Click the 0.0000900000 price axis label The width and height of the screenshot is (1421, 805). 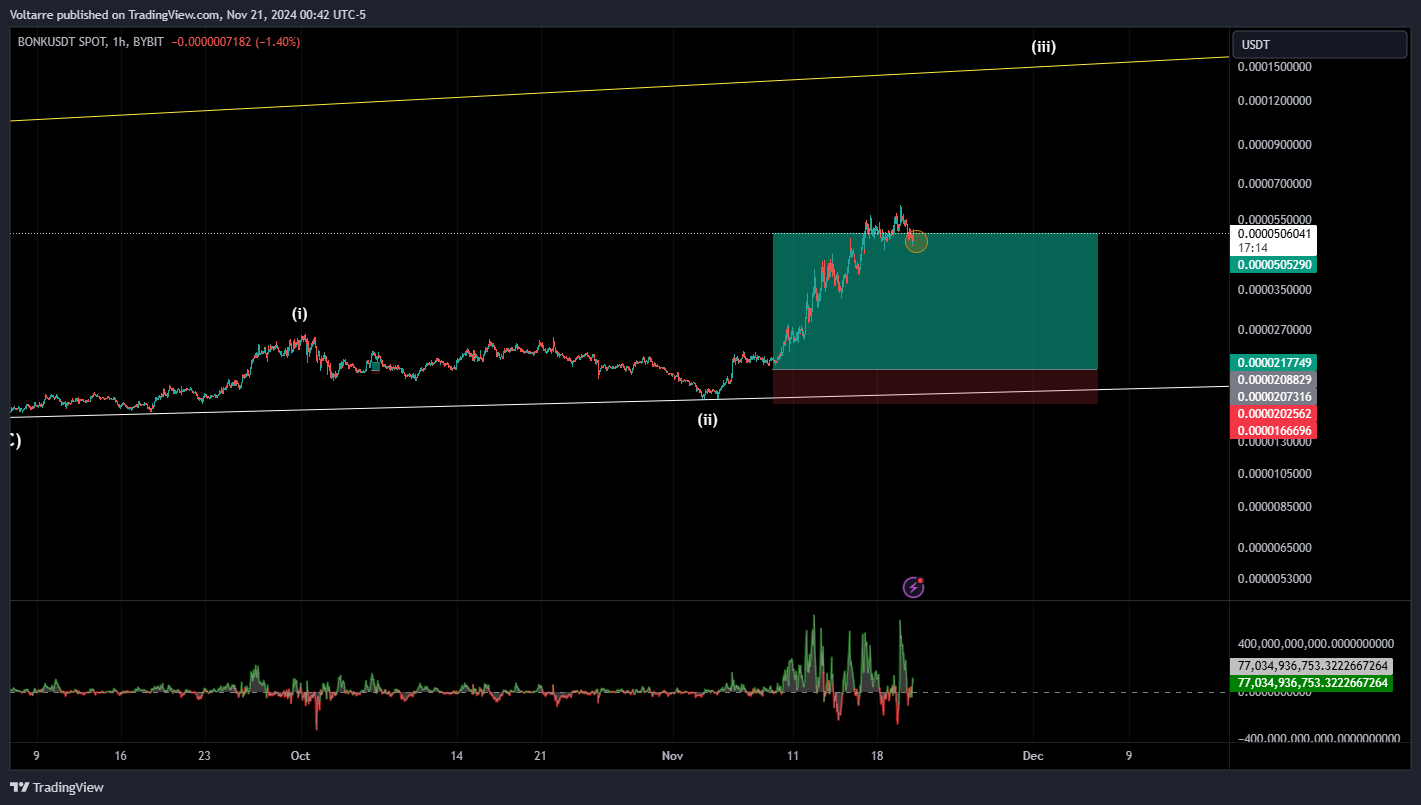(1274, 145)
